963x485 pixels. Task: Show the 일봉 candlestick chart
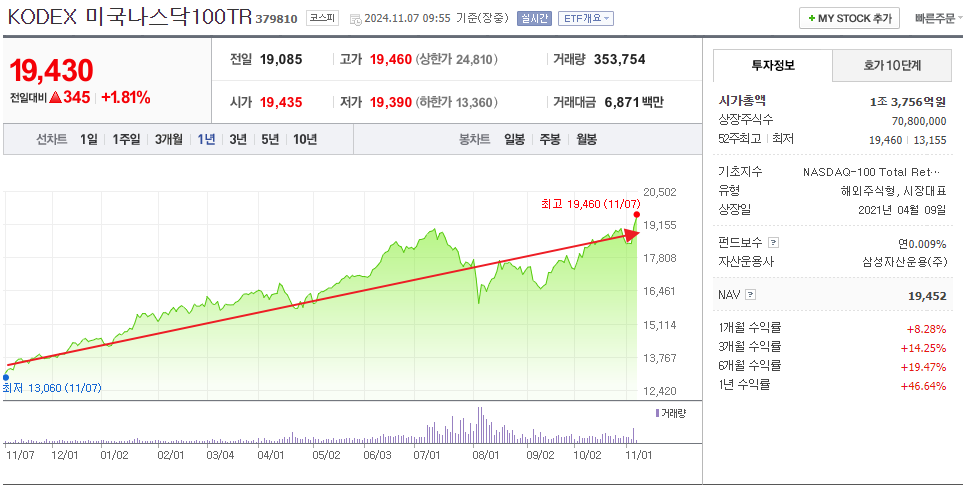(x=514, y=139)
